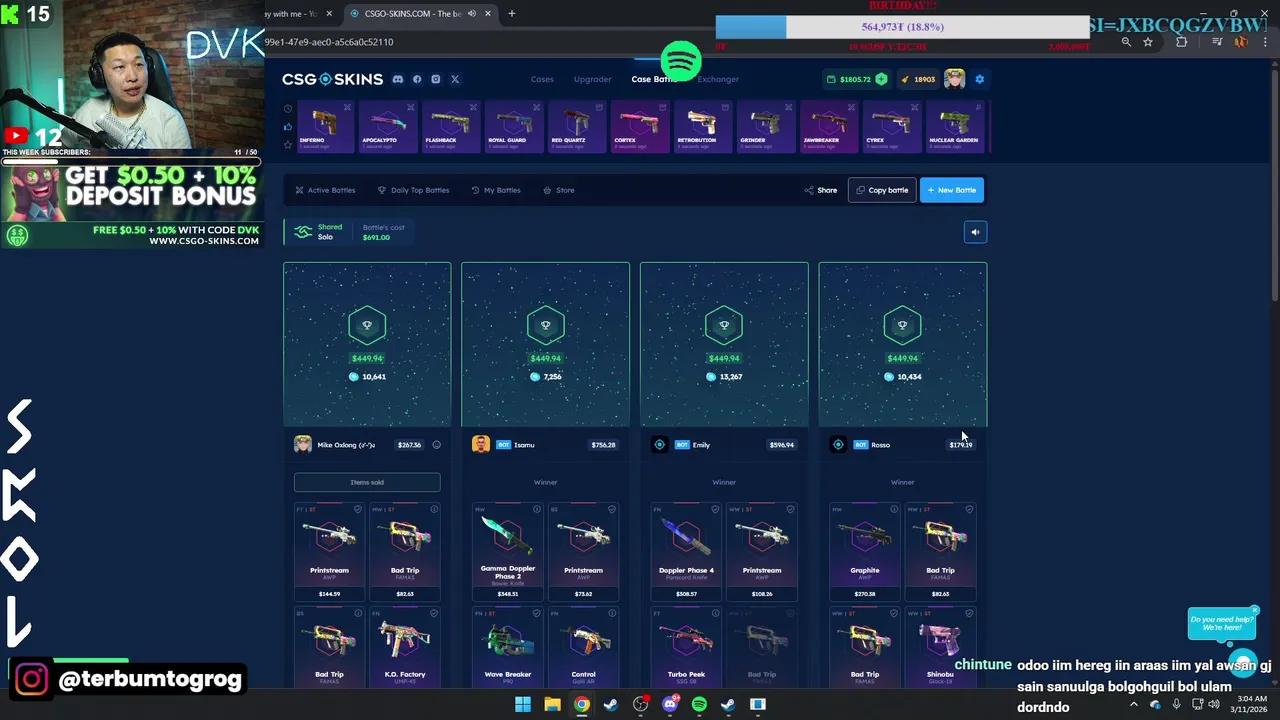
Task: Open the Retrobution drop thumbnail
Action: tap(702, 127)
